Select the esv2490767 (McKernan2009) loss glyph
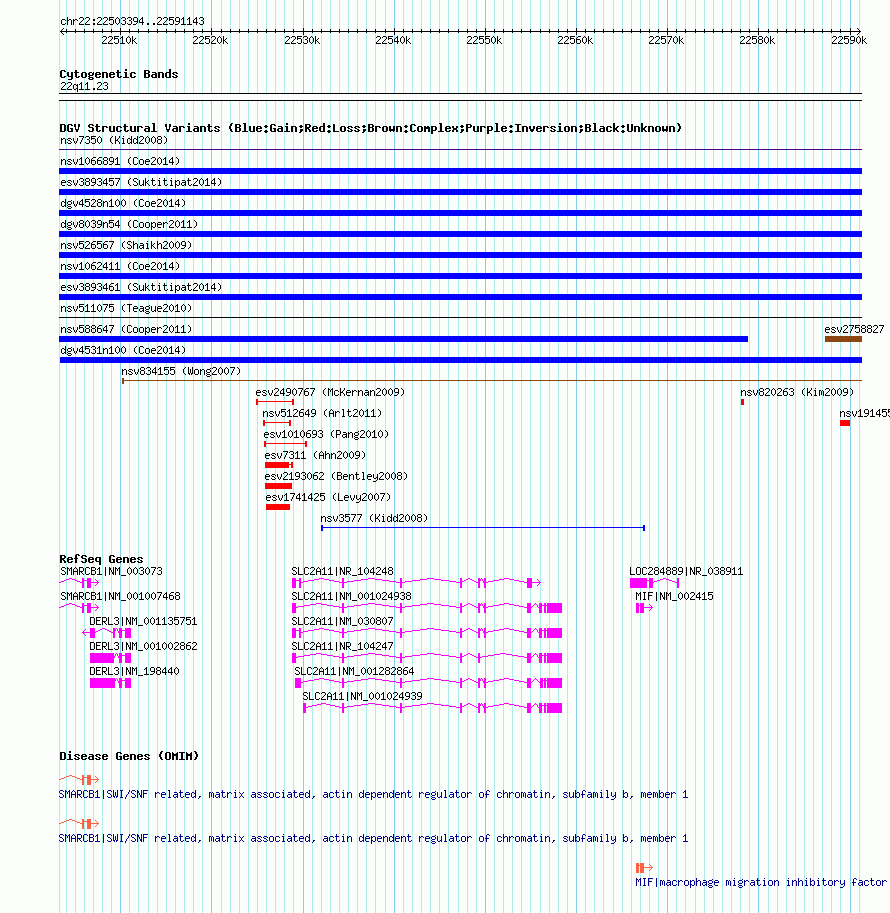Image resolution: width=890 pixels, height=913 pixels. click(x=275, y=402)
